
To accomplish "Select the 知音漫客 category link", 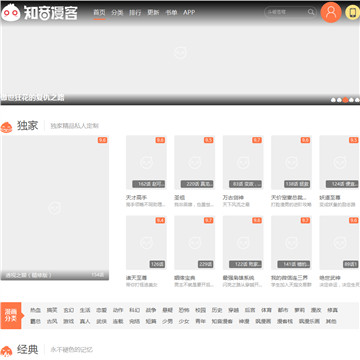I will pos(222,321).
